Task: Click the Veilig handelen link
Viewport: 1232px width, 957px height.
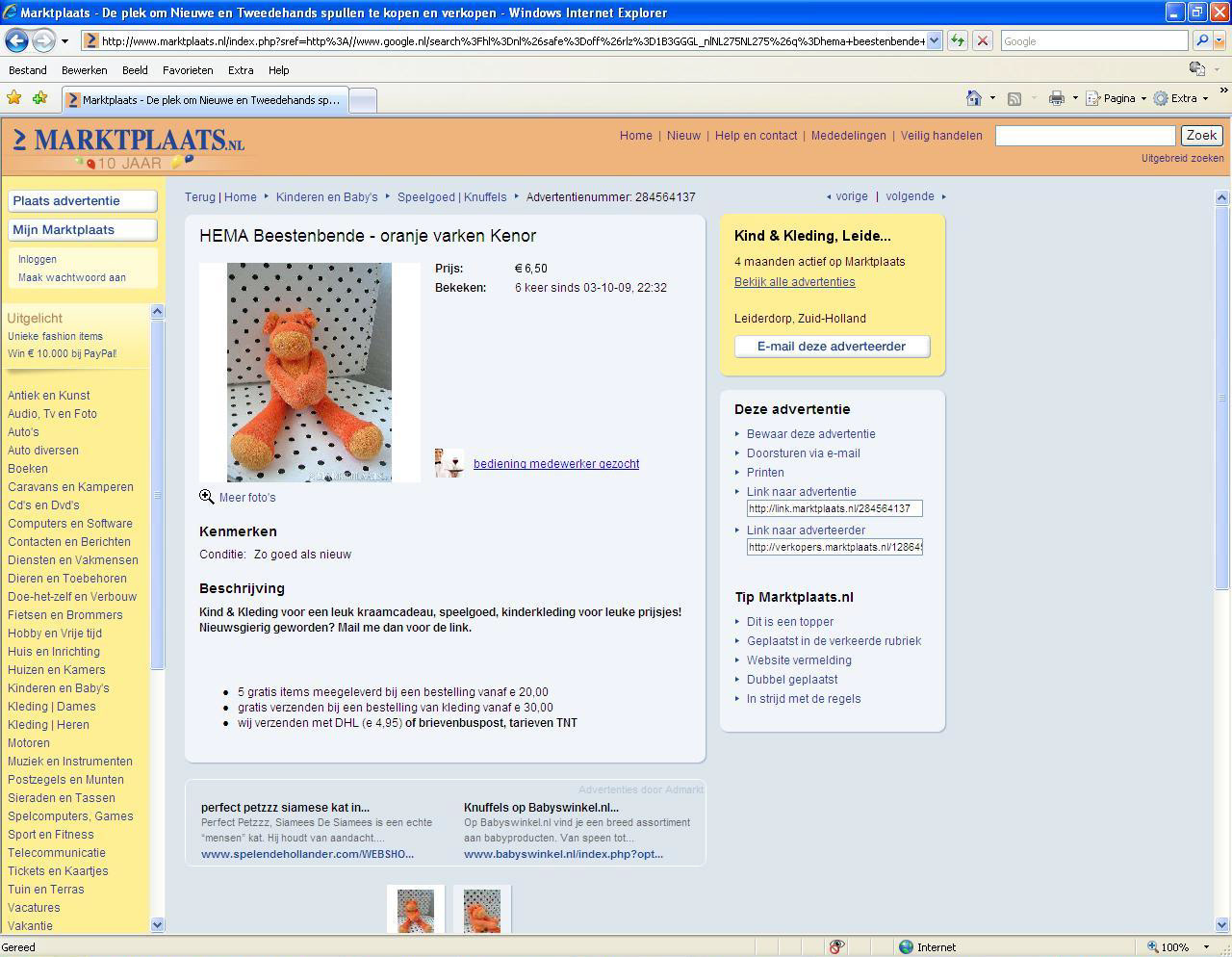Action: 941,136
